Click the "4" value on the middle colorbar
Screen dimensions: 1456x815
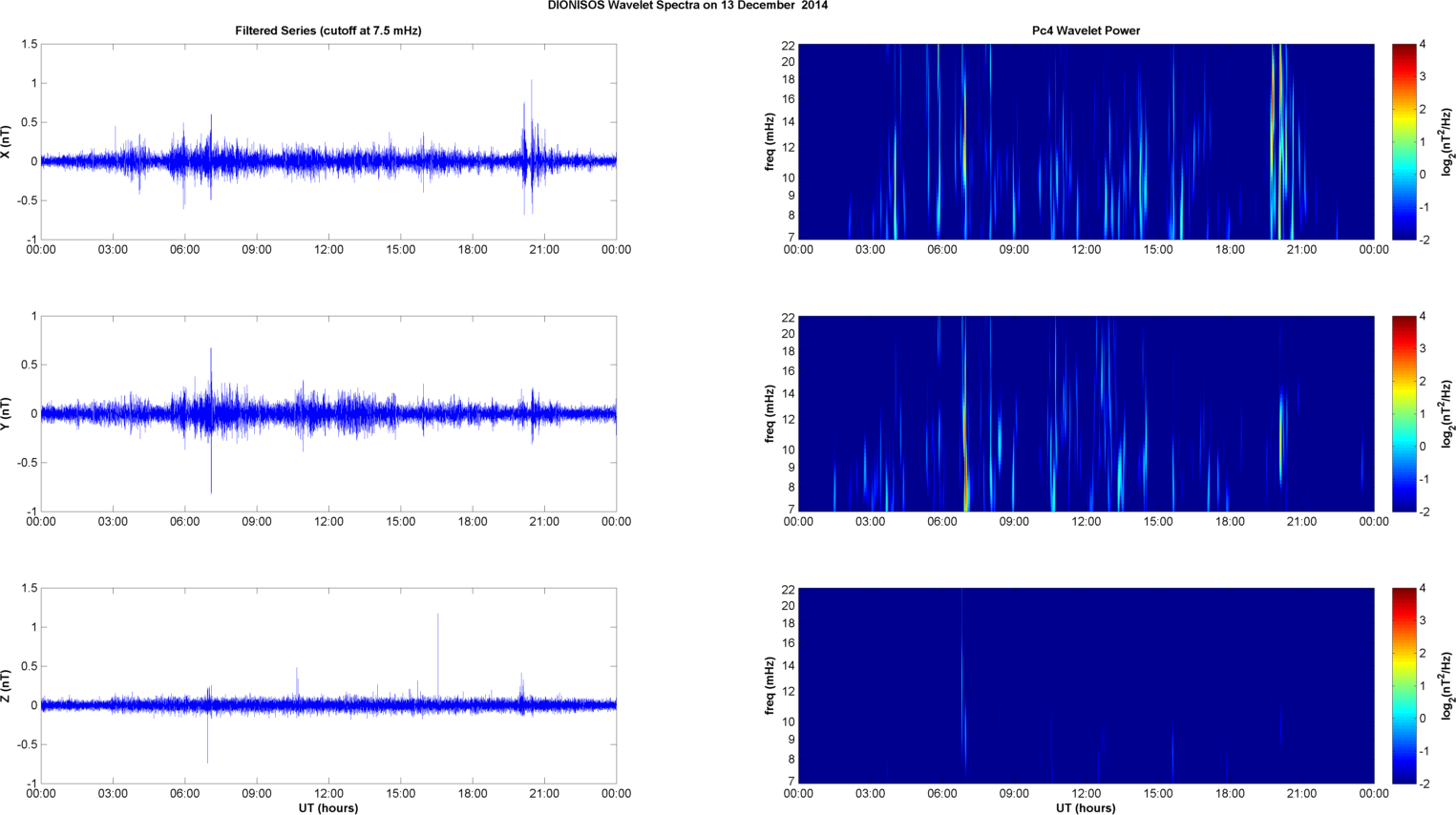(1423, 317)
